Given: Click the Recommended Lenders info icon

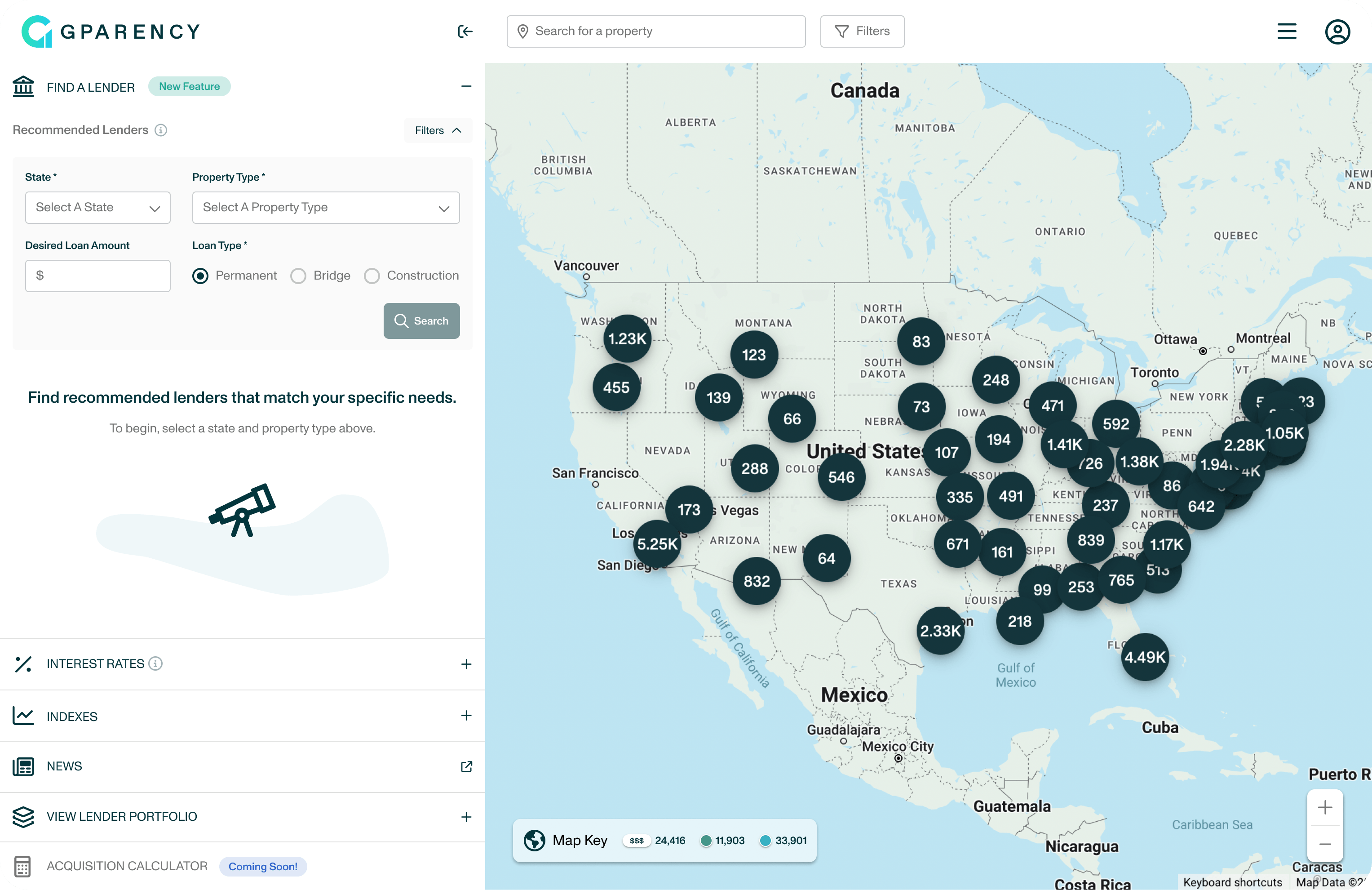Looking at the screenshot, I should [161, 130].
